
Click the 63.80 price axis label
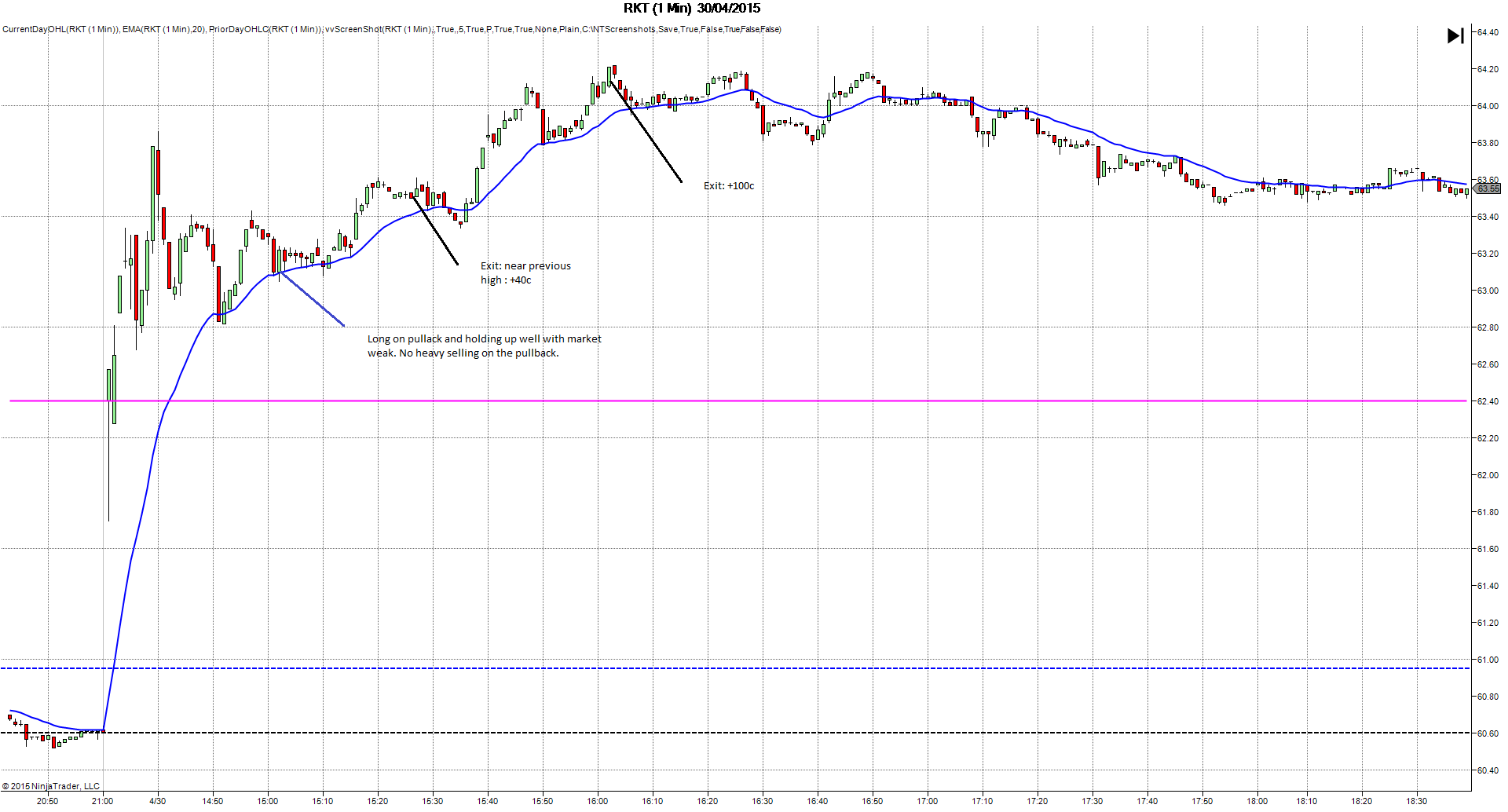[1488, 143]
